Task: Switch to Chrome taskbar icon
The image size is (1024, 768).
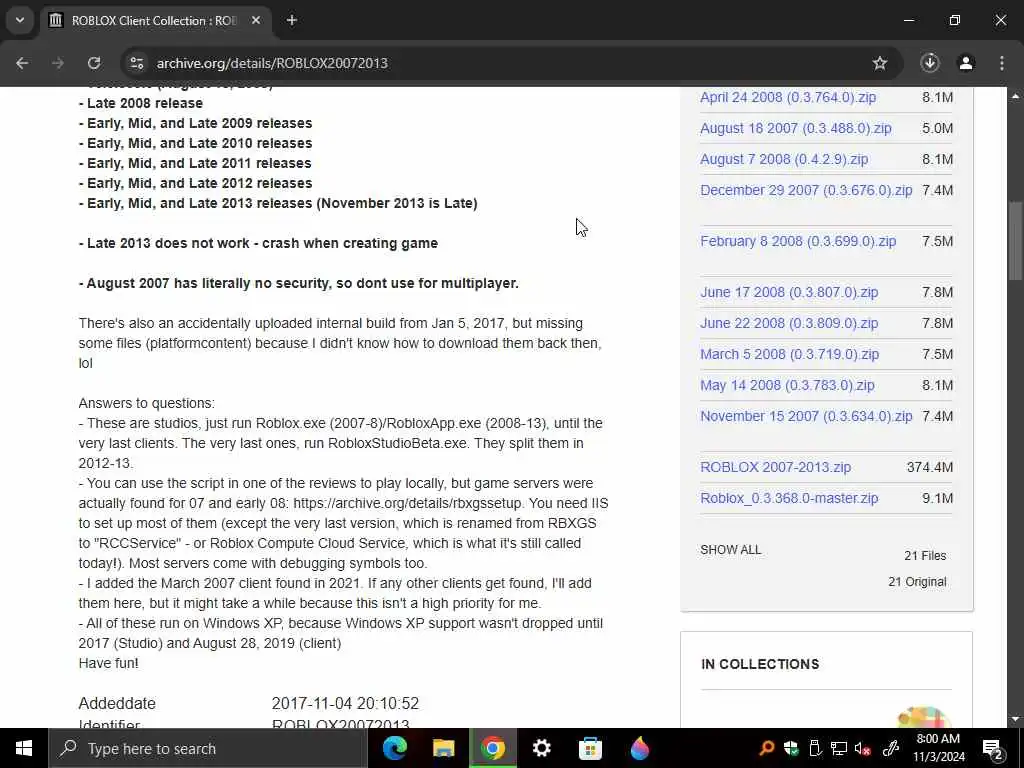Action: click(x=493, y=748)
